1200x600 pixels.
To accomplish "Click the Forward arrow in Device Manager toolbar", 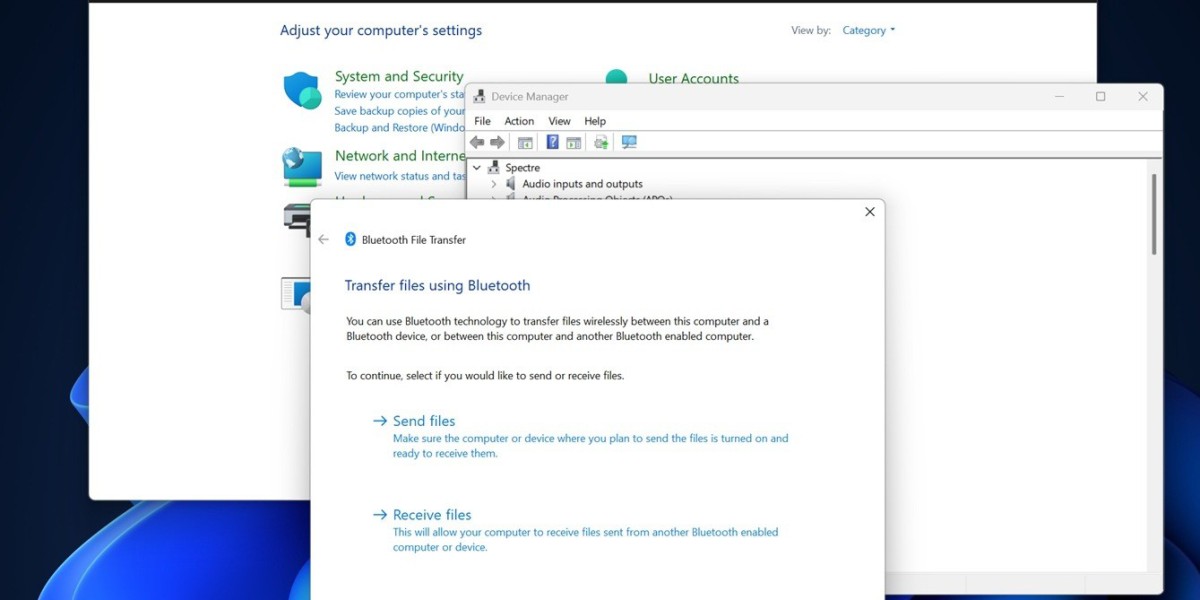I will (x=497, y=142).
